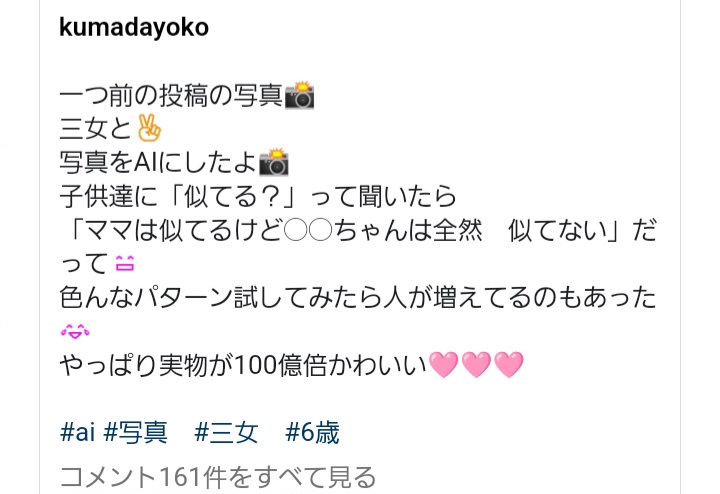Click the first pink heart emoji
Image resolution: width=720 pixels, height=494 pixels.
pyautogui.click(x=443, y=365)
